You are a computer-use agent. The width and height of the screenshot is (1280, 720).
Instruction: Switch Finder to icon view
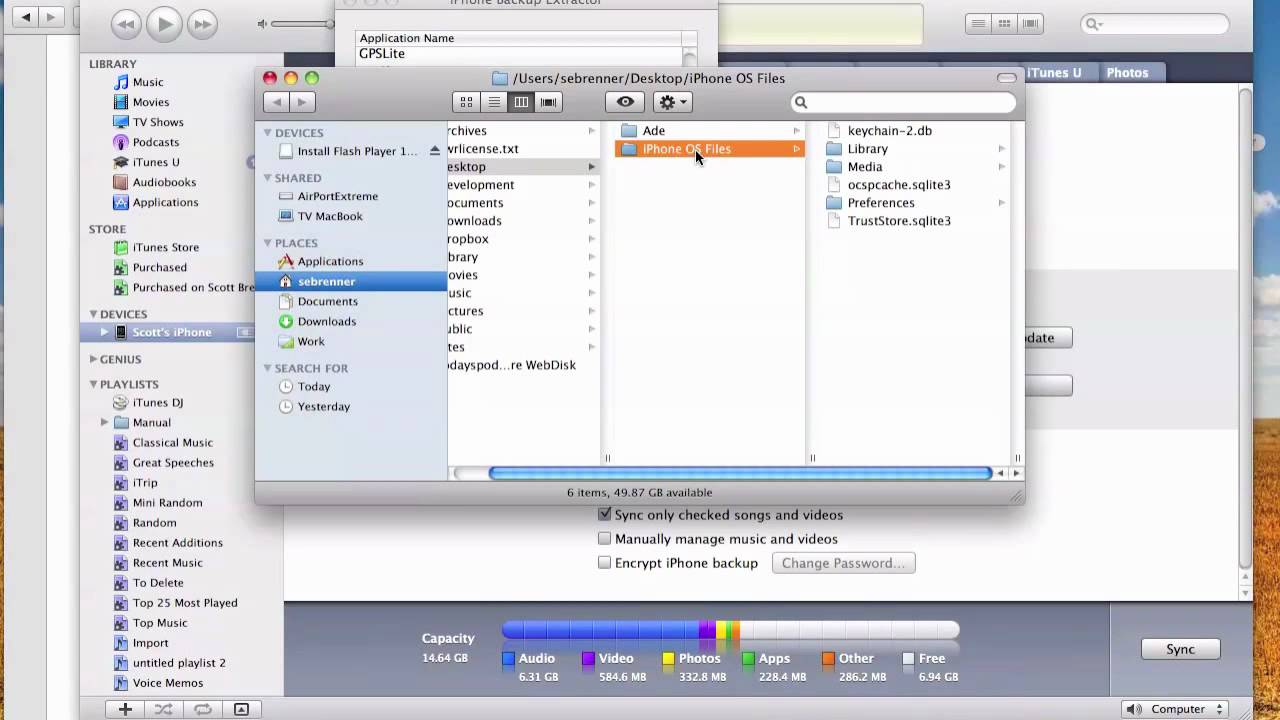[466, 102]
